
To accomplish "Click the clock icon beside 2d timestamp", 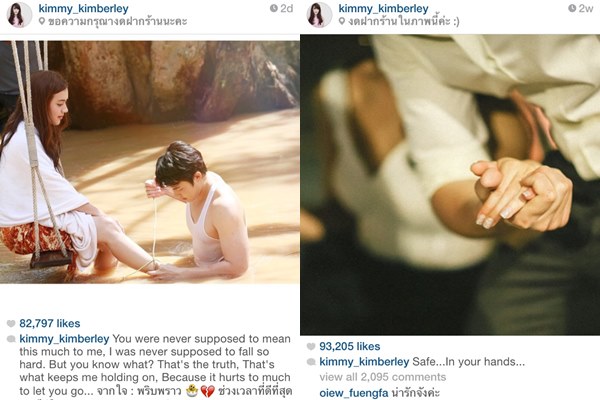I will pyautogui.click(x=273, y=8).
